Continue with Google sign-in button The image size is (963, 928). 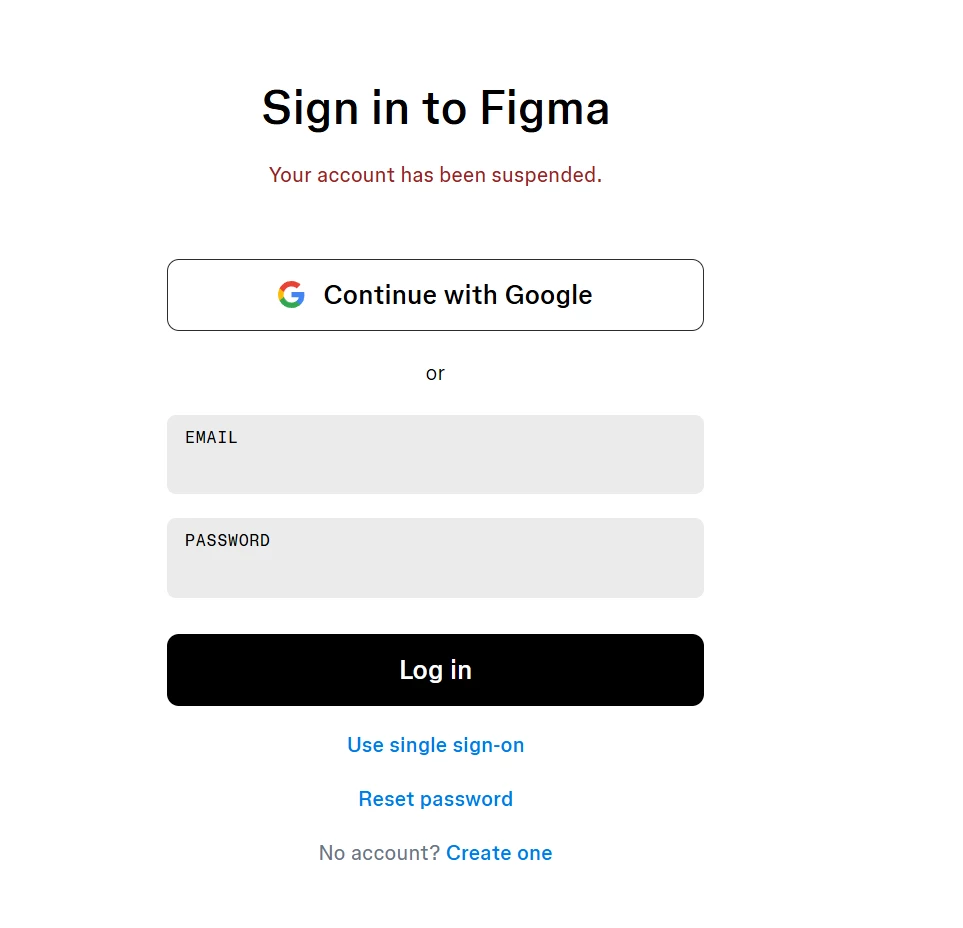point(435,295)
